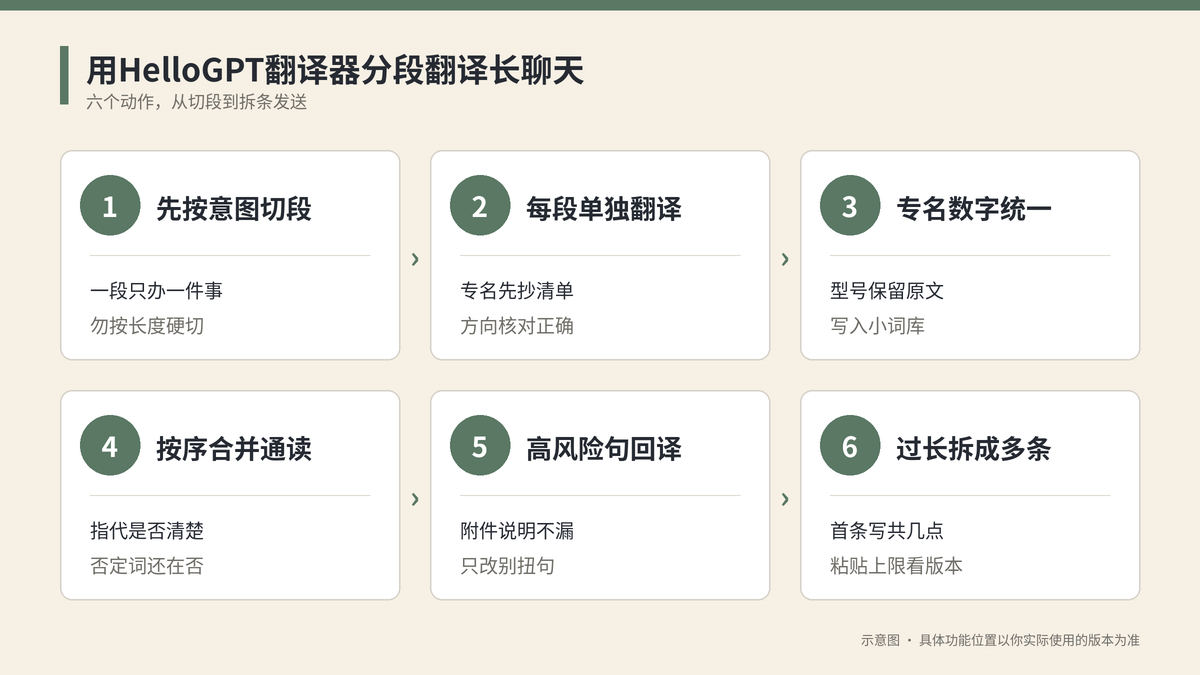Select the heading 按序合并通读
The height and width of the screenshot is (675, 1200).
(x=234, y=448)
